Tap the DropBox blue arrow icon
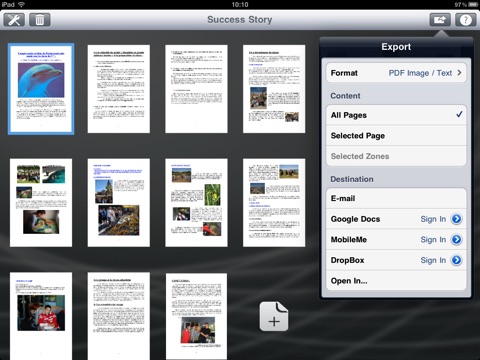Image resolution: width=480 pixels, height=360 pixels. pyautogui.click(x=456, y=260)
